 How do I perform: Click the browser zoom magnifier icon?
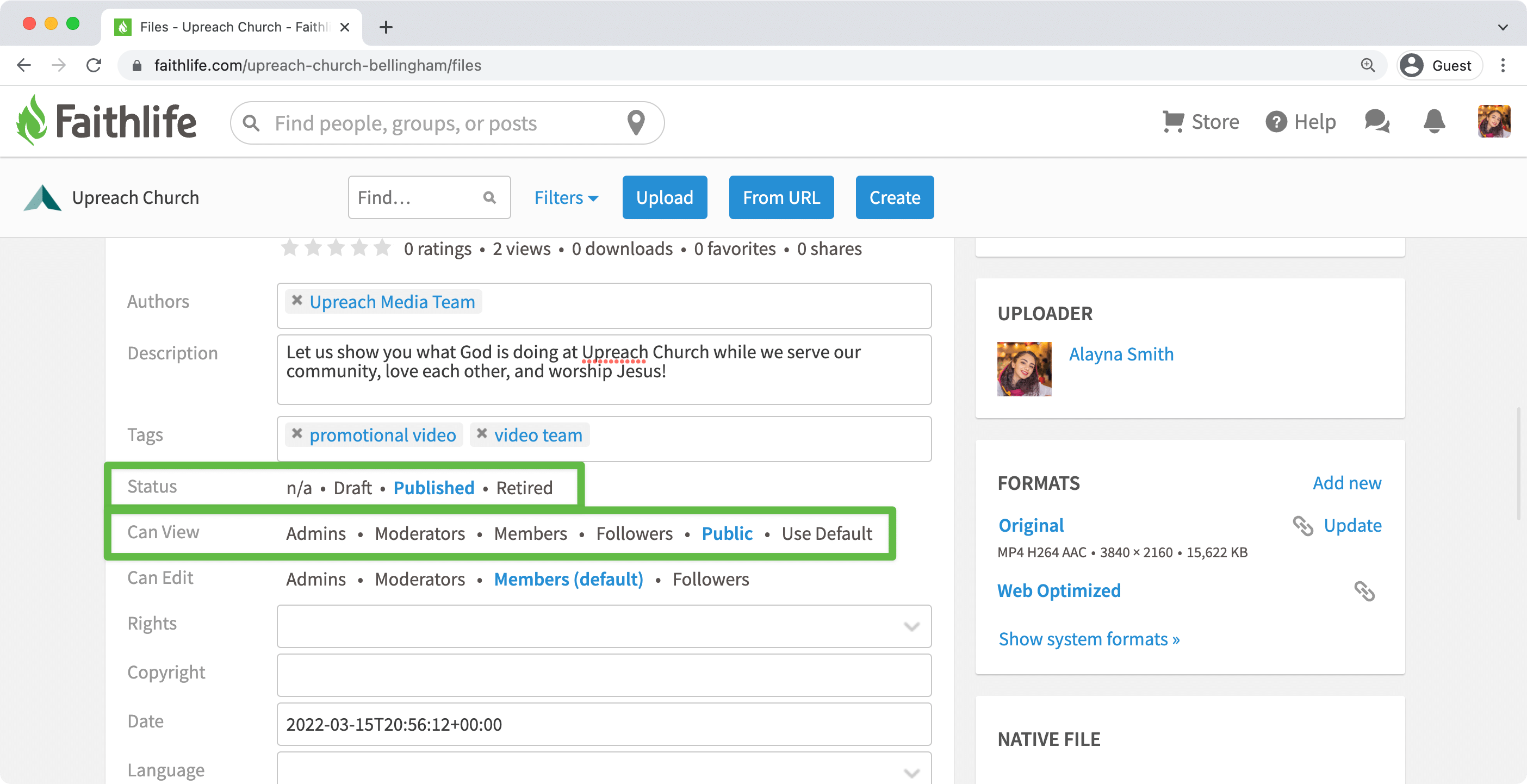1368,65
